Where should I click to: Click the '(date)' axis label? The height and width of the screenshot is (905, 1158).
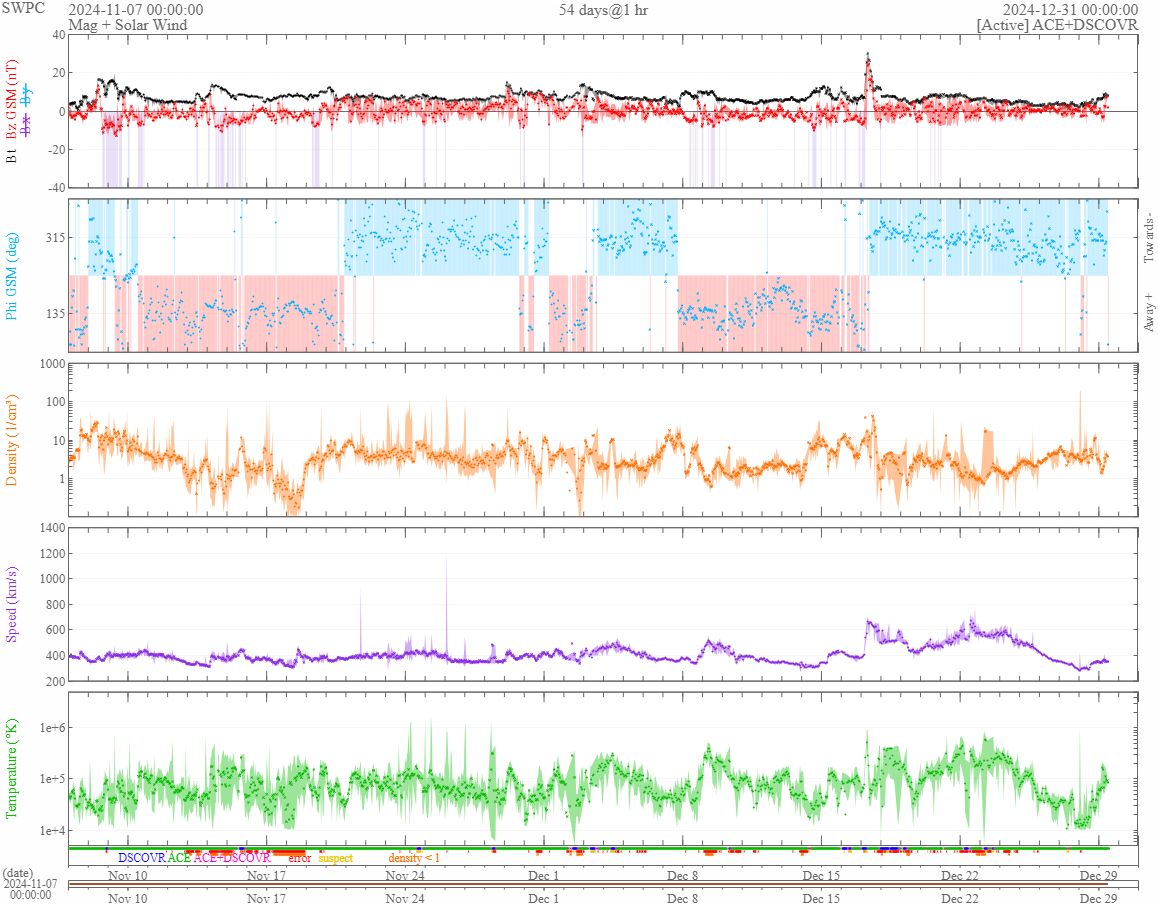coord(18,873)
